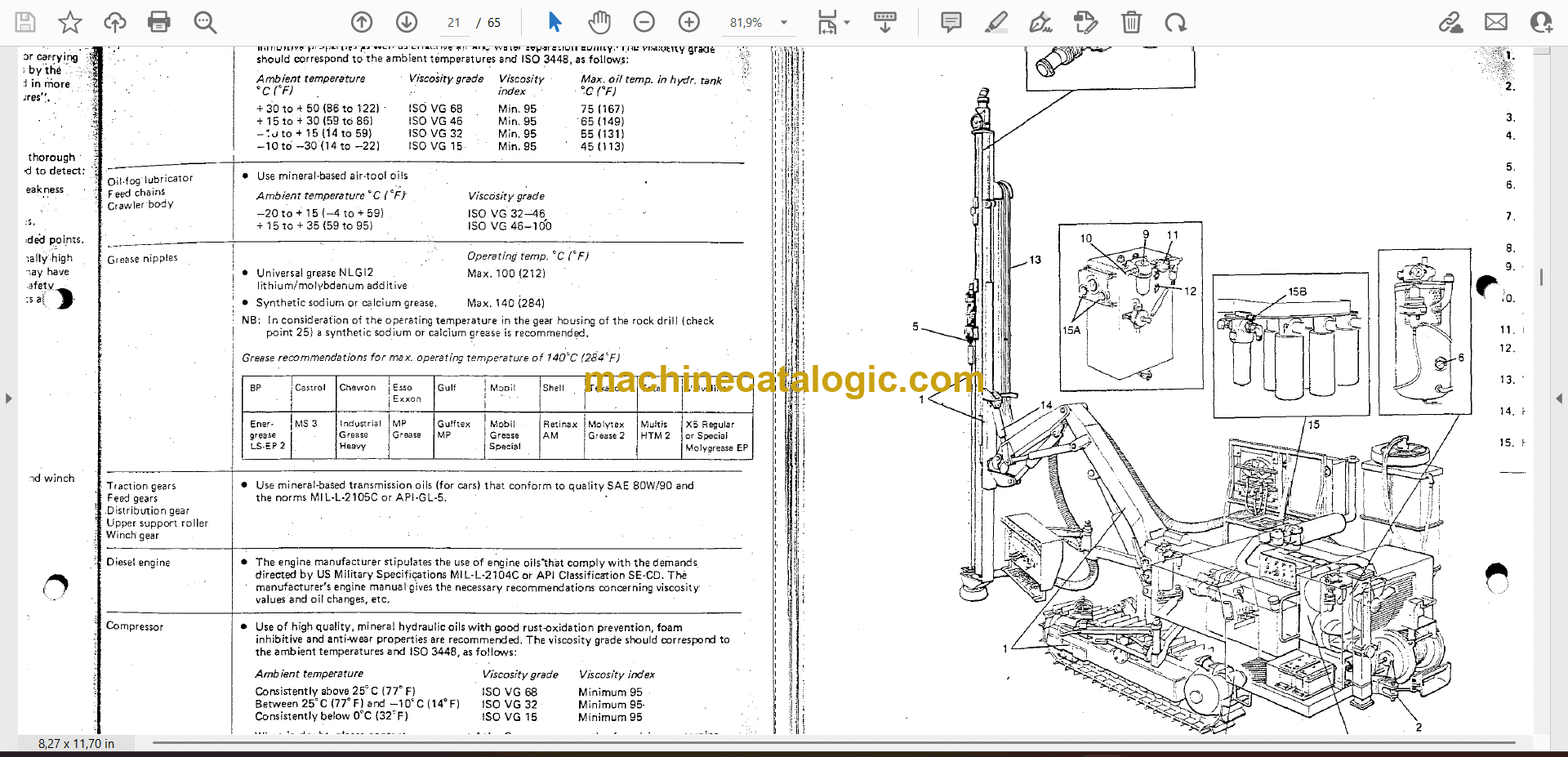The height and width of the screenshot is (757, 1568).
Task: Click callout label '13' on the diagram
Action: (1036, 260)
